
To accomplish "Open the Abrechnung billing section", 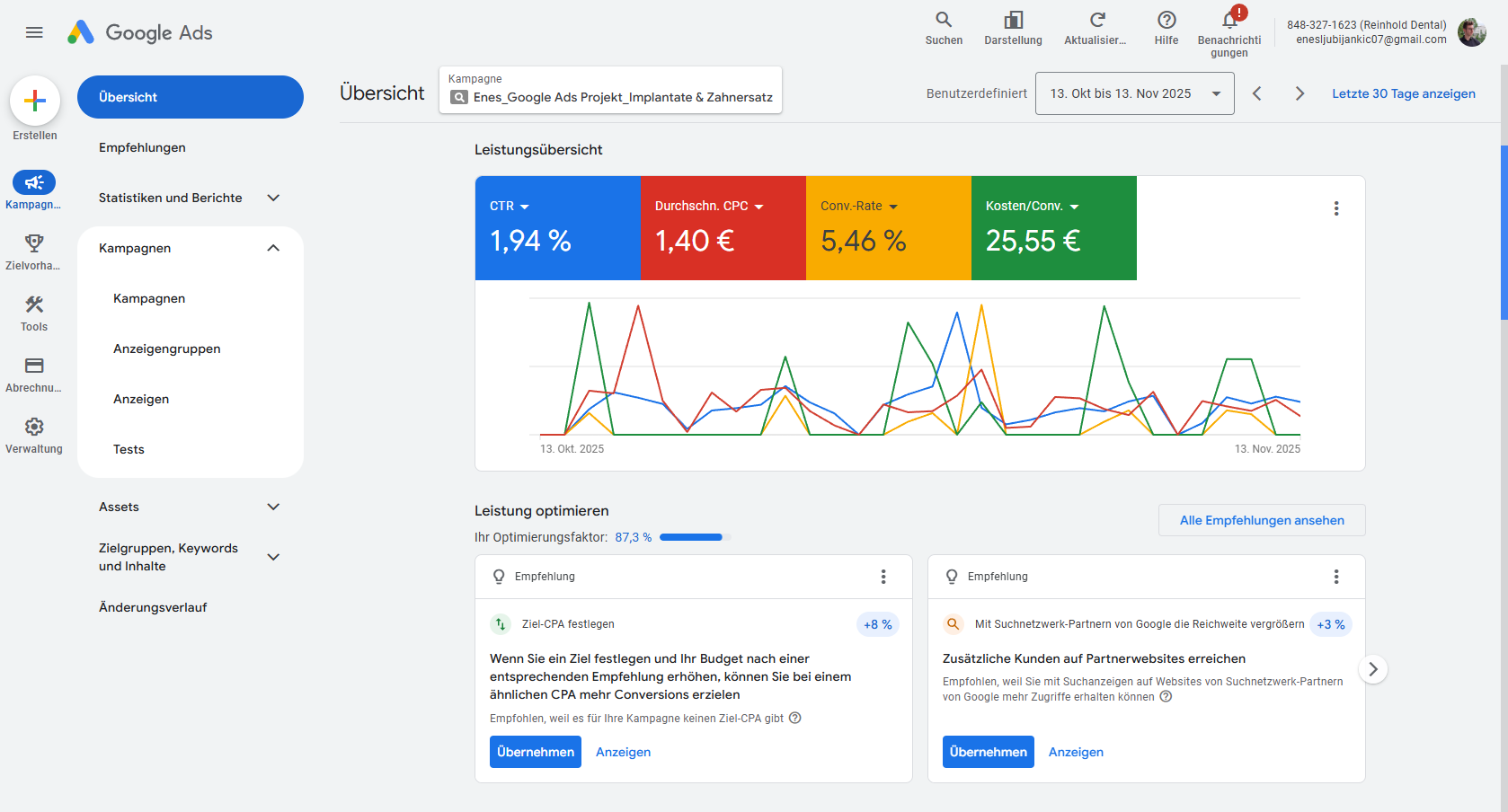I will pyautogui.click(x=33, y=366).
